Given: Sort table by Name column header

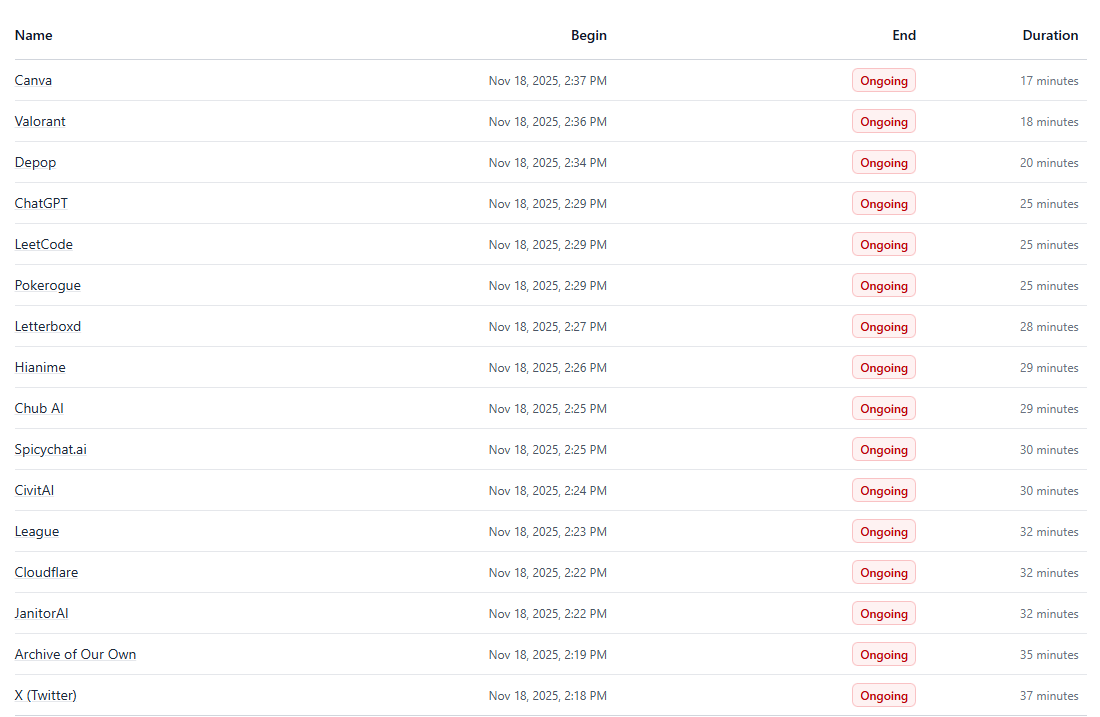Looking at the screenshot, I should pos(34,35).
